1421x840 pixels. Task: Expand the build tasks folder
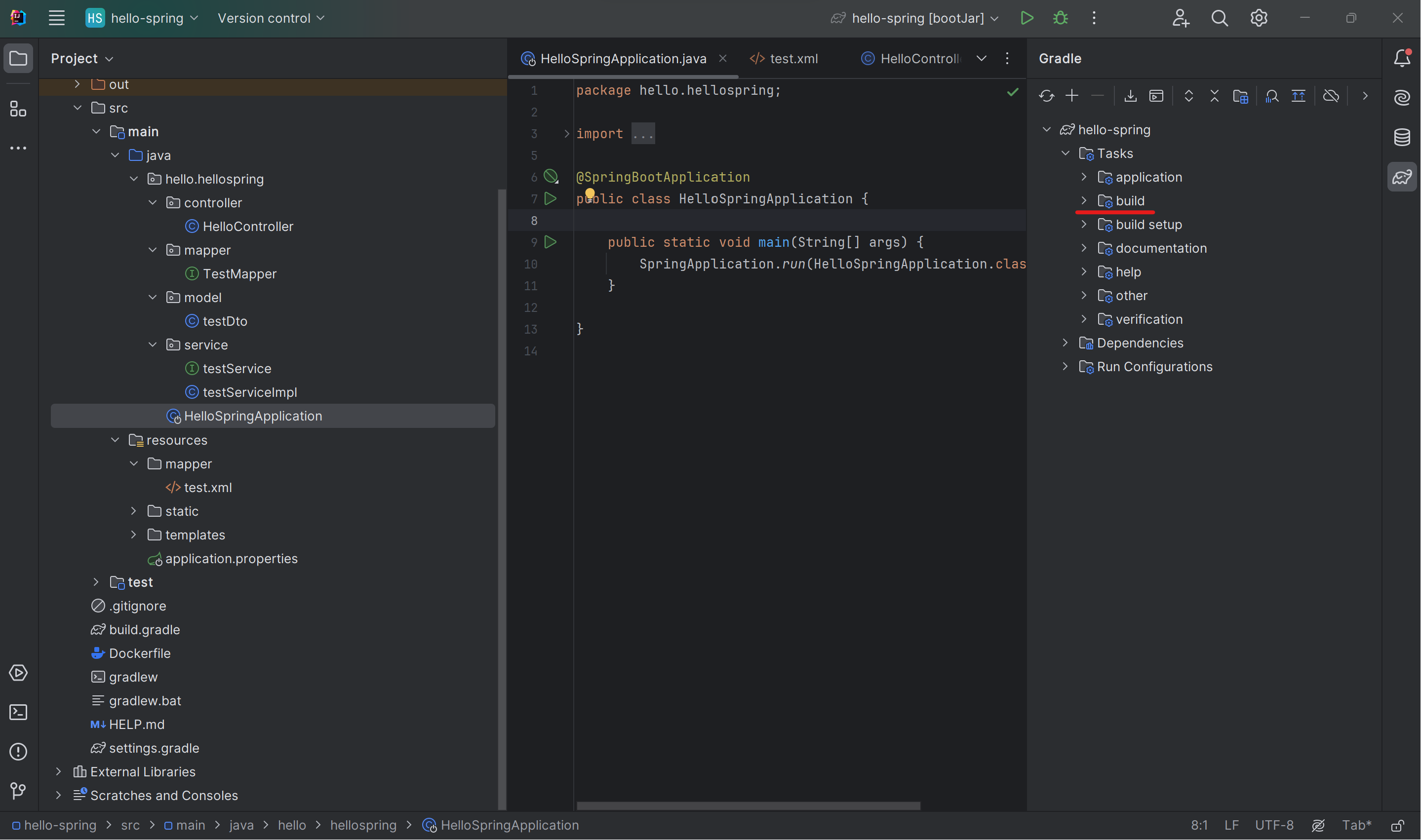click(x=1084, y=201)
